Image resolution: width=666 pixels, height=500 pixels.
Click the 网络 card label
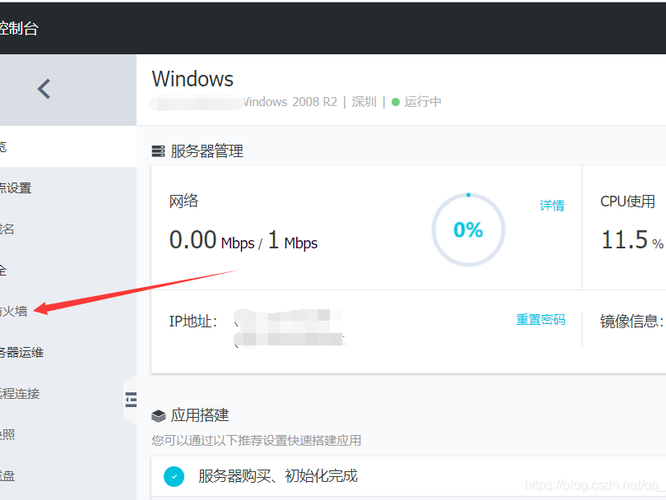(183, 201)
